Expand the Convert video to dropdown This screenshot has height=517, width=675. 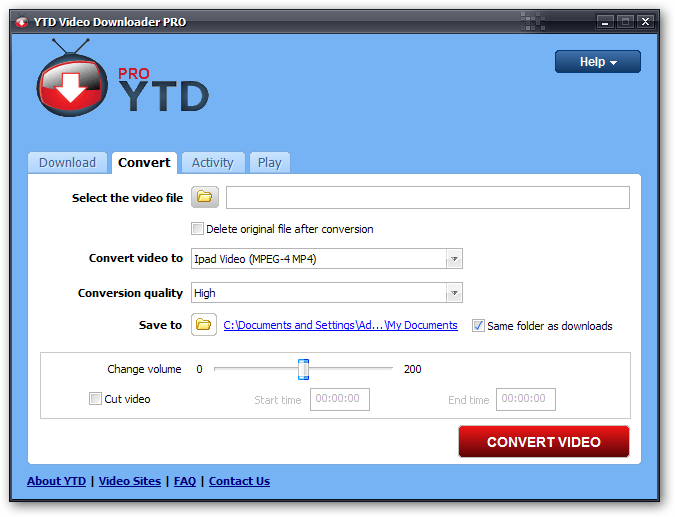point(454,259)
